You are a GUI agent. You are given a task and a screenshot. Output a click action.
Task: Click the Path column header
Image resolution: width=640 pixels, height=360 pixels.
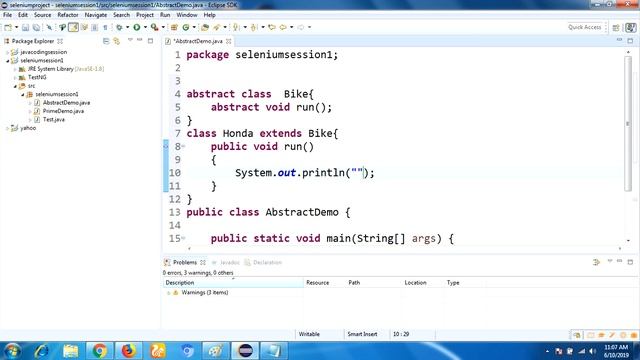373,282
